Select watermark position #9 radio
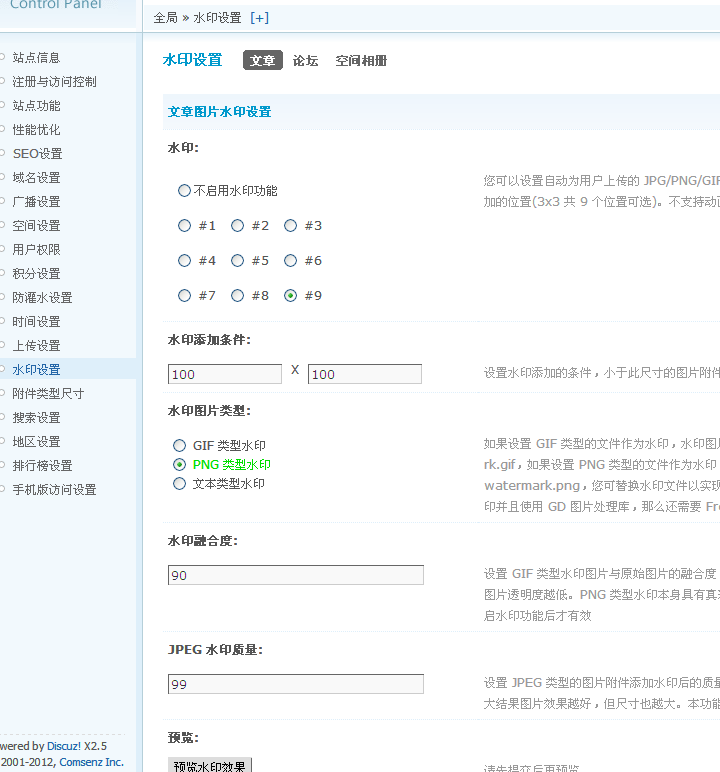This screenshot has height=772, width=720. 291,295
